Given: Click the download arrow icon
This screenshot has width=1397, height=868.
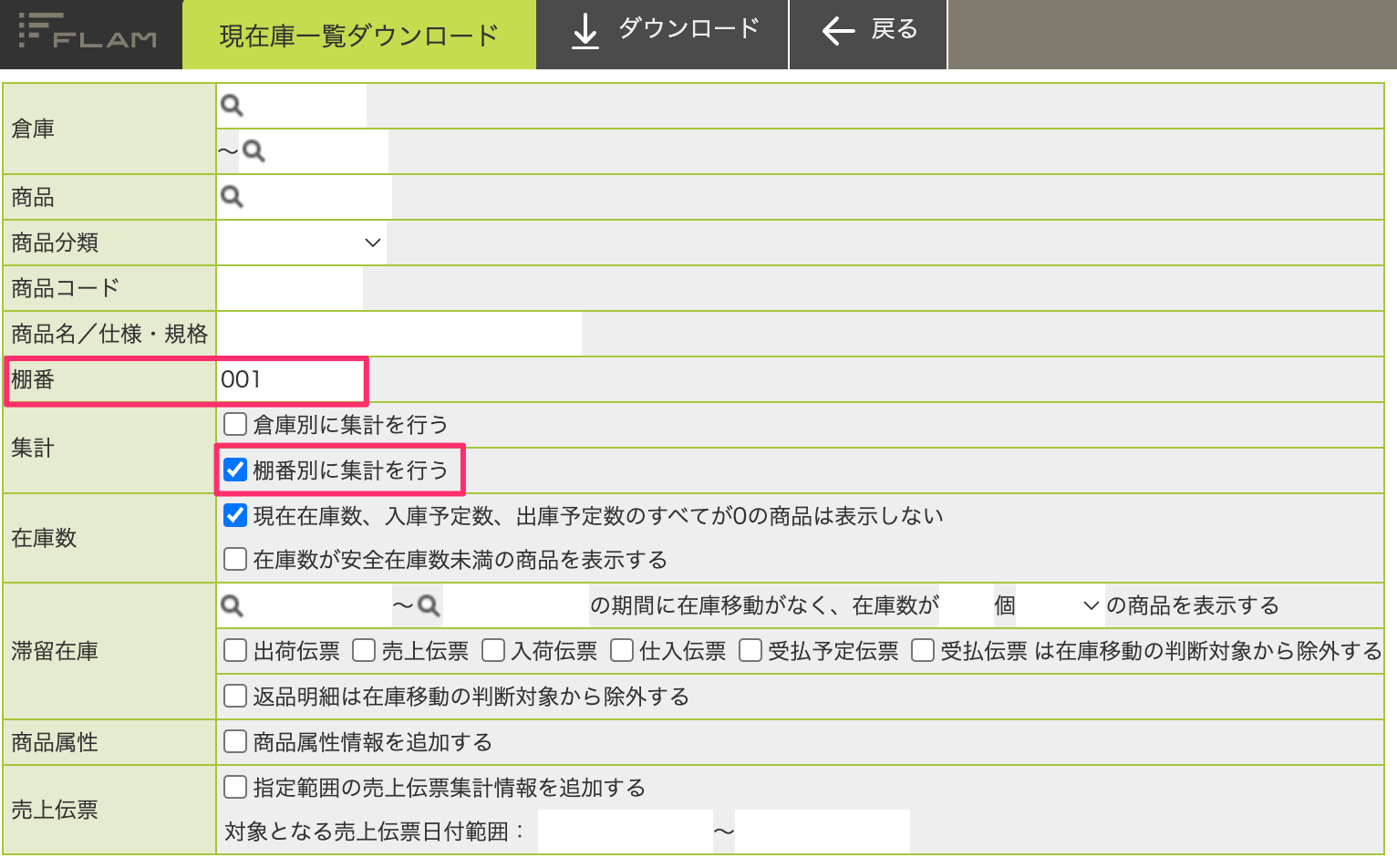Looking at the screenshot, I should [585, 32].
